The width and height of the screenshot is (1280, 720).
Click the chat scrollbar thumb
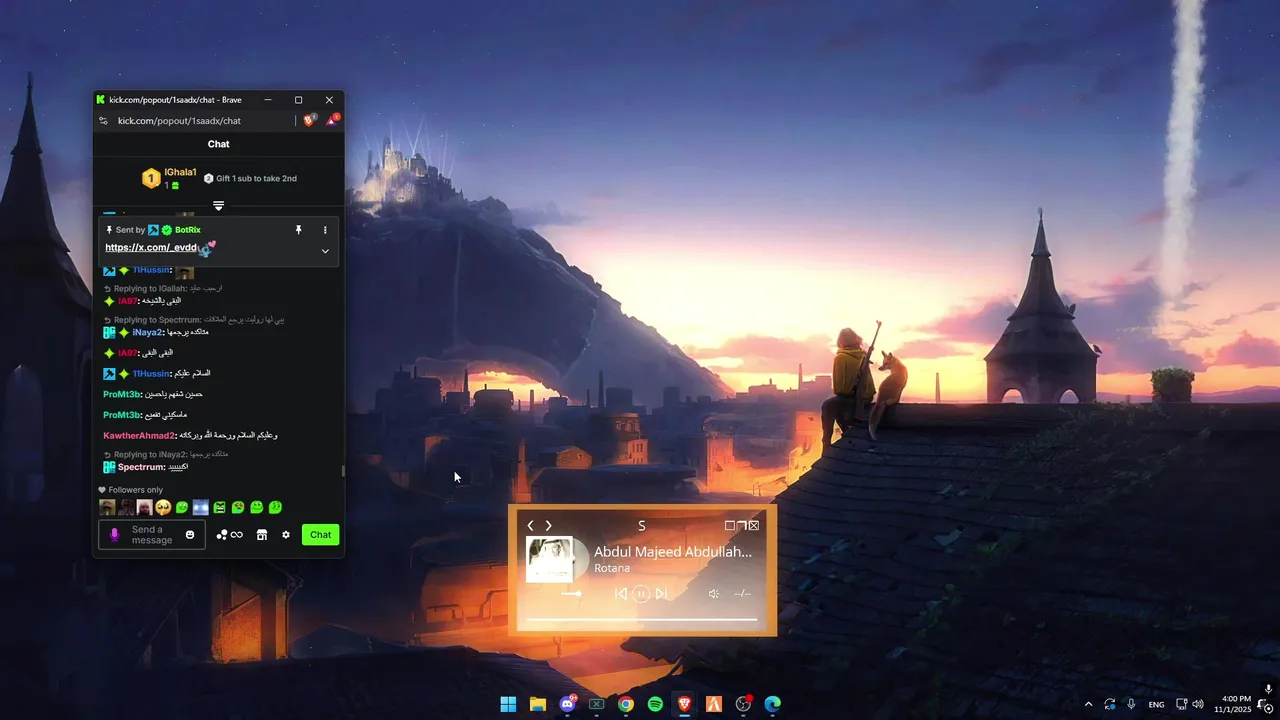(x=343, y=471)
